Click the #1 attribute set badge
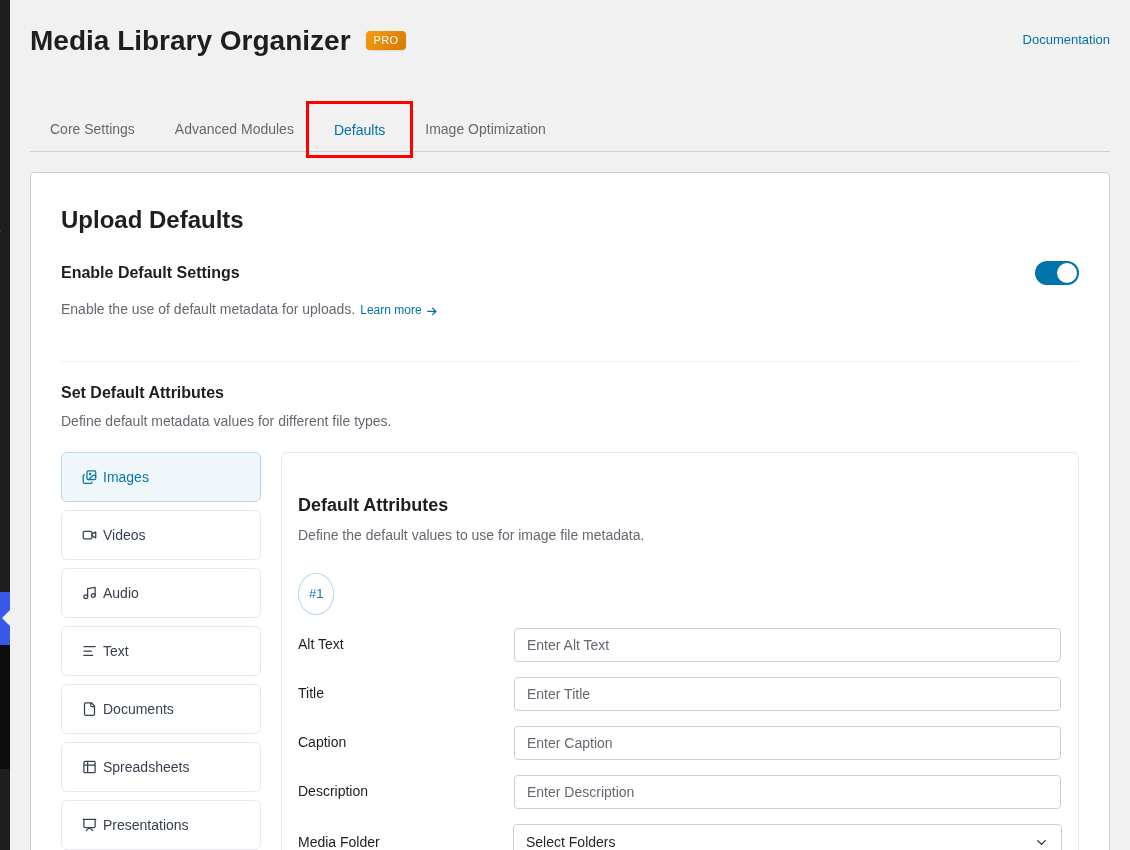Image resolution: width=1130 pixels, height=850 pixels. [316, 594]
